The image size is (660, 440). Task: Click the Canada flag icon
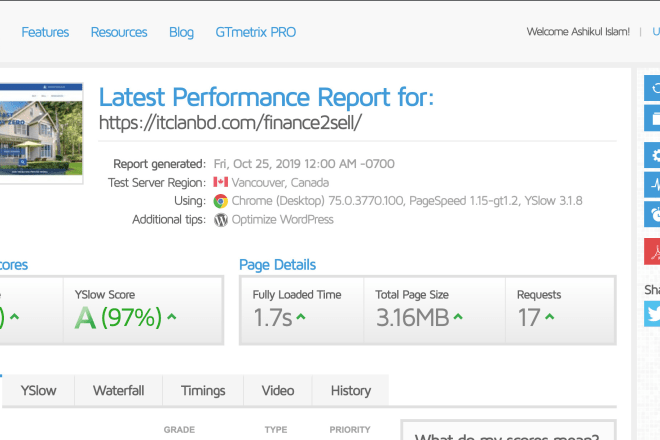(220, 182)
